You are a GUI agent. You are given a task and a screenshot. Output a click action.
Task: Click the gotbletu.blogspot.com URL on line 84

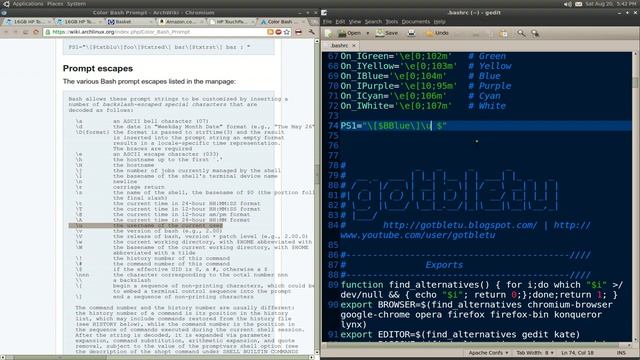point(460,225)
